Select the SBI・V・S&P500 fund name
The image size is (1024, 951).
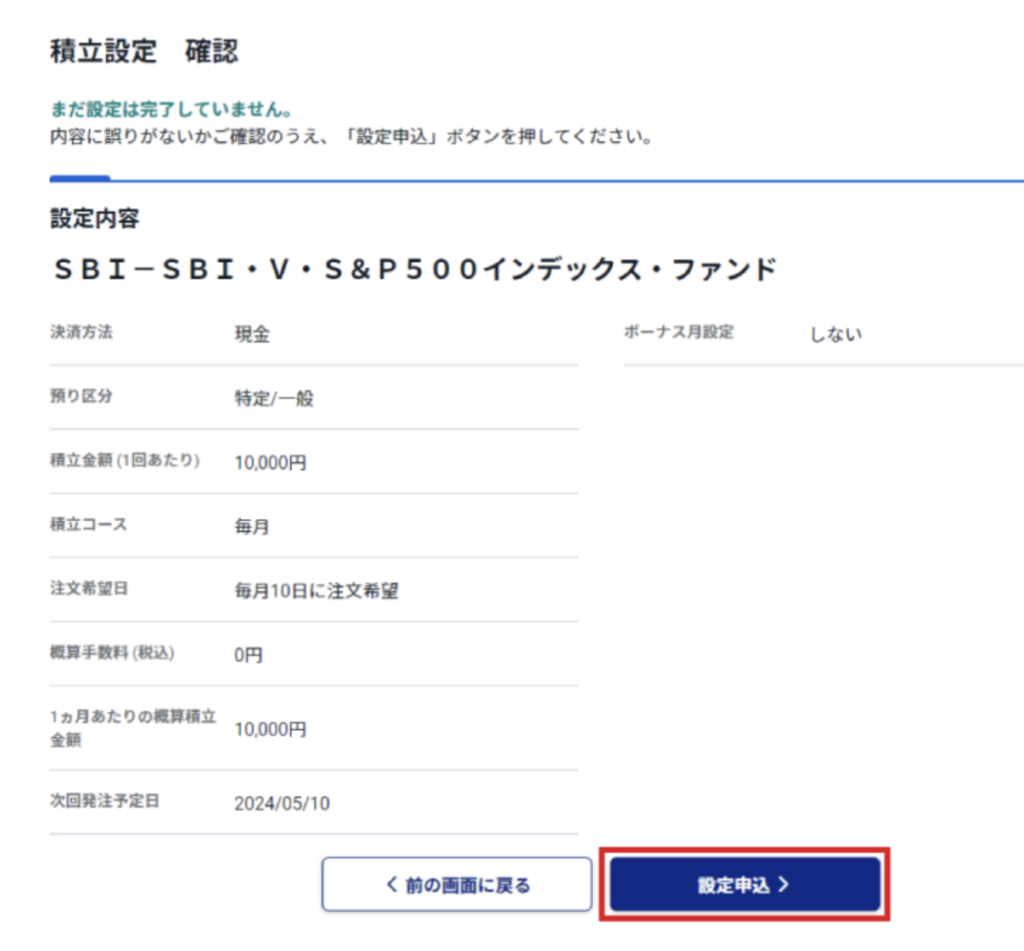tap(415, 269)
